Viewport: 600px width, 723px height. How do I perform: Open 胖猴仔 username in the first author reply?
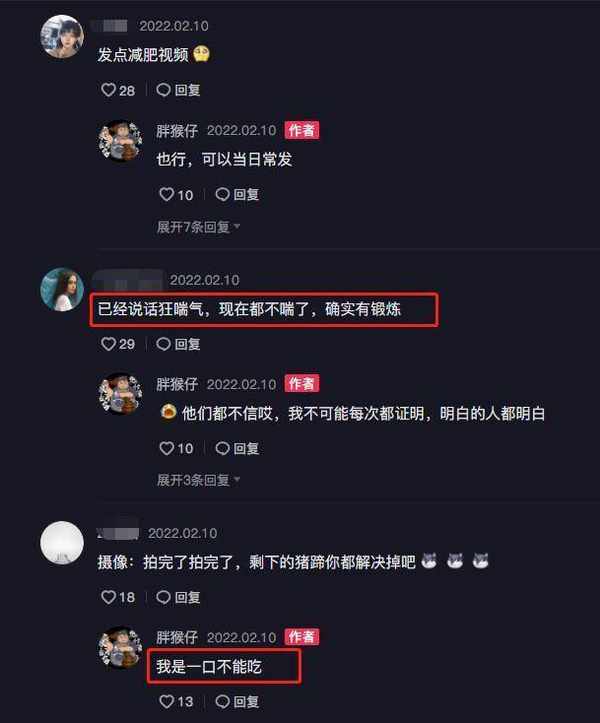[177, 131]
